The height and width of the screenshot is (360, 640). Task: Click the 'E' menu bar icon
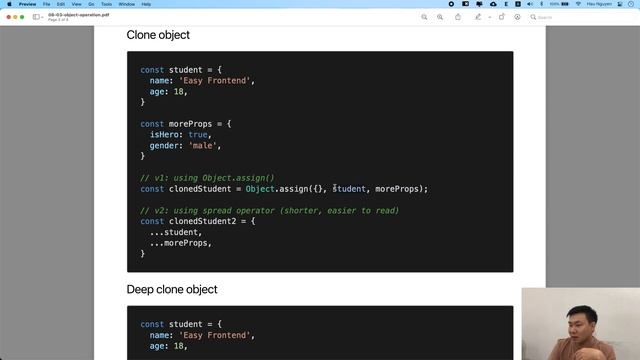[x=506, y=4]
